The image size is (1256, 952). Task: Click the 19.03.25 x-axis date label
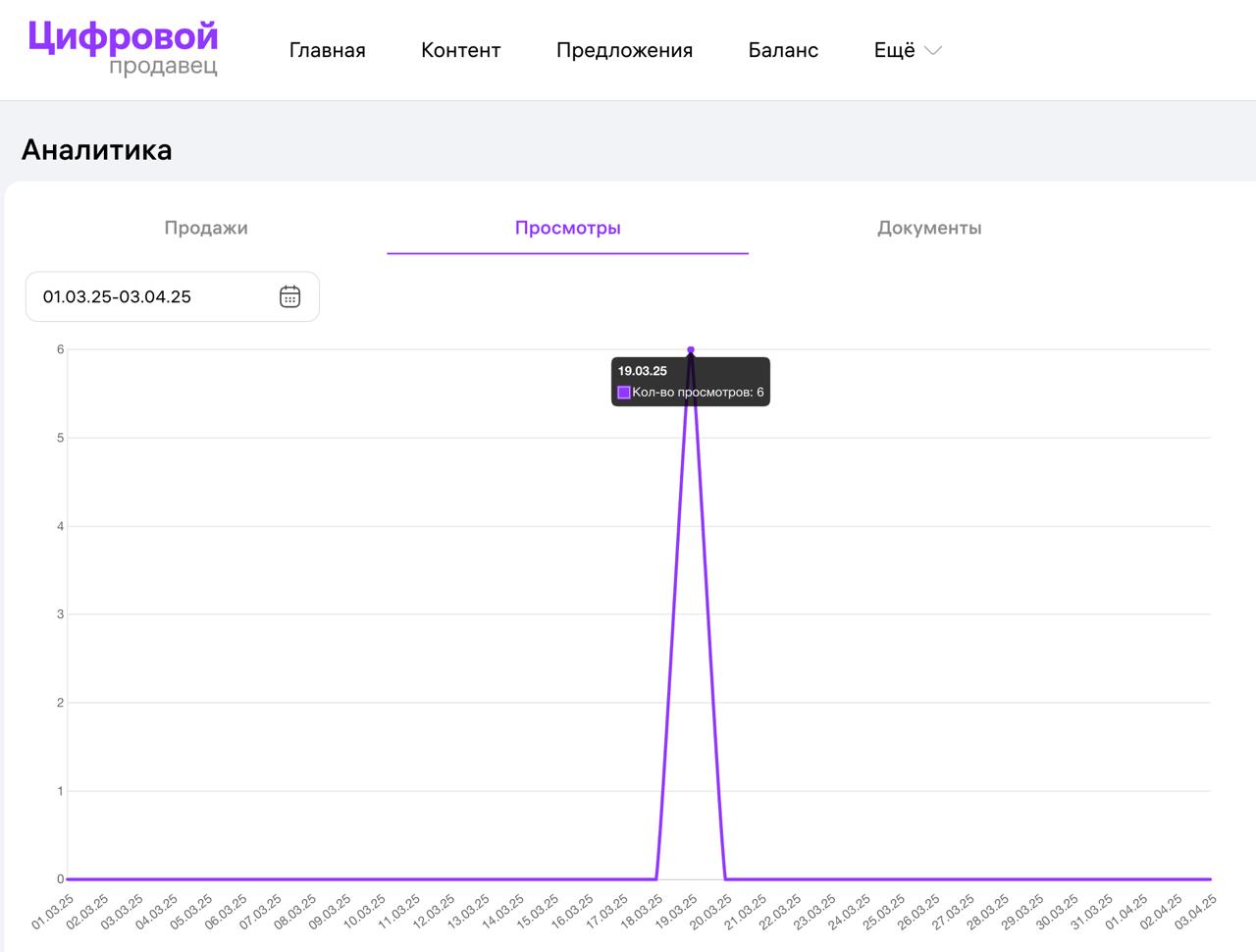[676, 912]
